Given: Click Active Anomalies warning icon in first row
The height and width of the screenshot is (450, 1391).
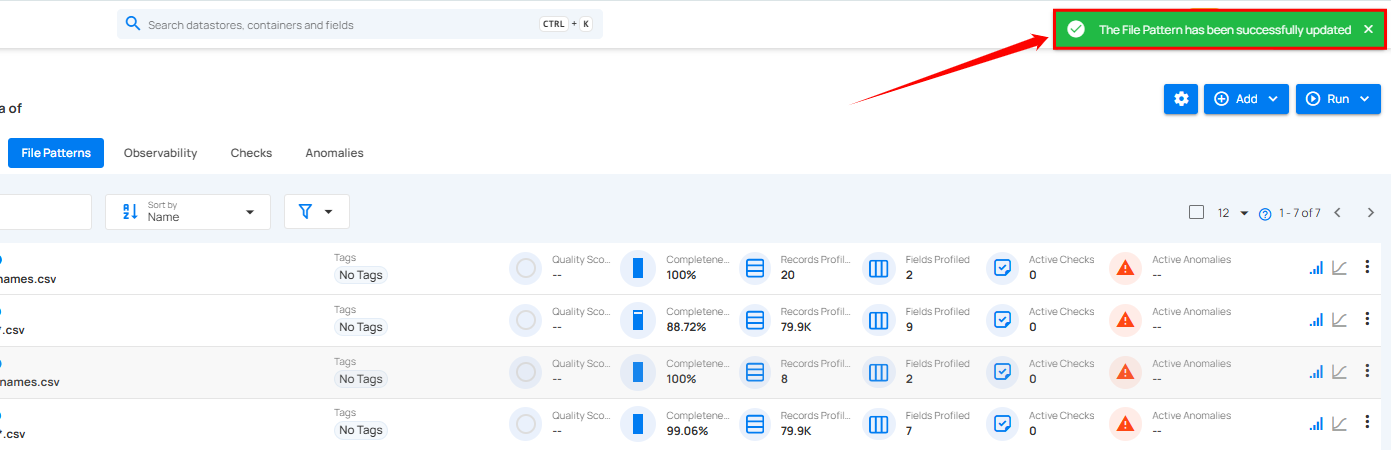Looking at the screenshot, I should pyautogui.click(x=1126, y=268).
